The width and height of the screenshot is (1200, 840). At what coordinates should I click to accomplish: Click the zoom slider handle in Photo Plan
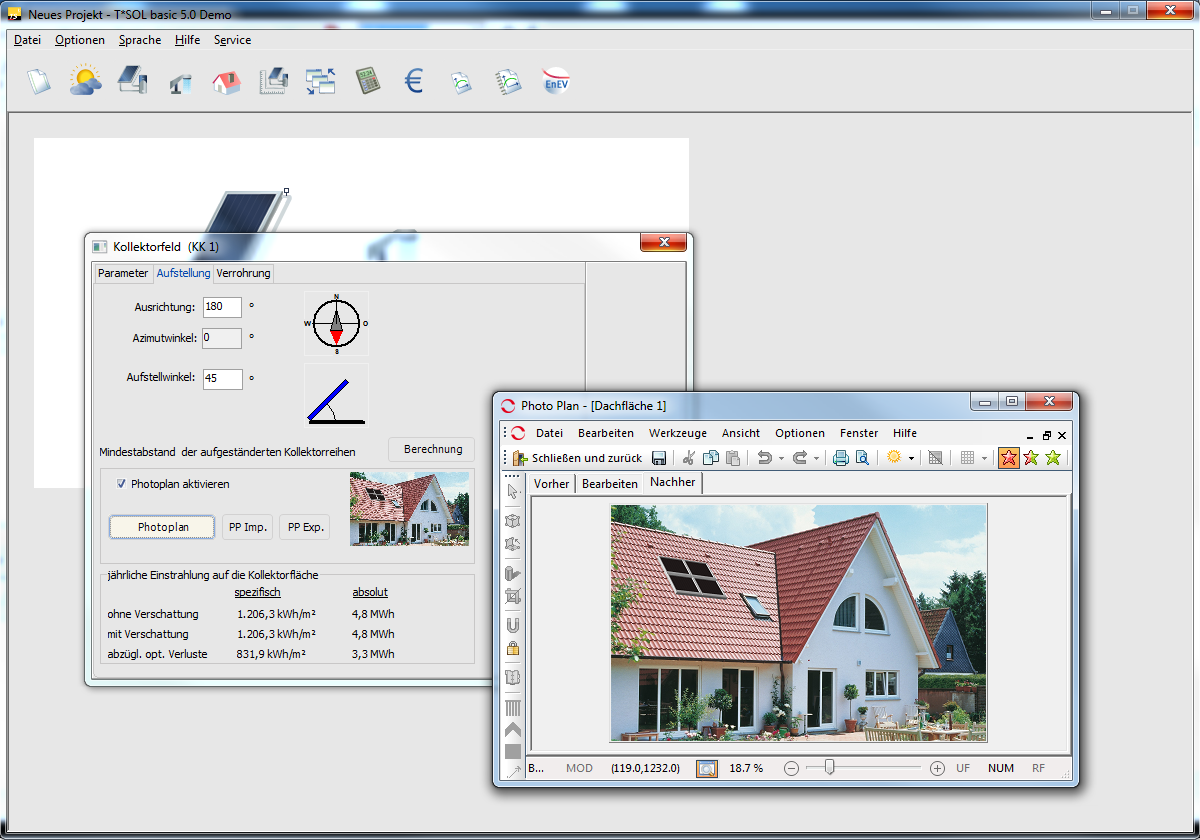(x=829, y=768)
